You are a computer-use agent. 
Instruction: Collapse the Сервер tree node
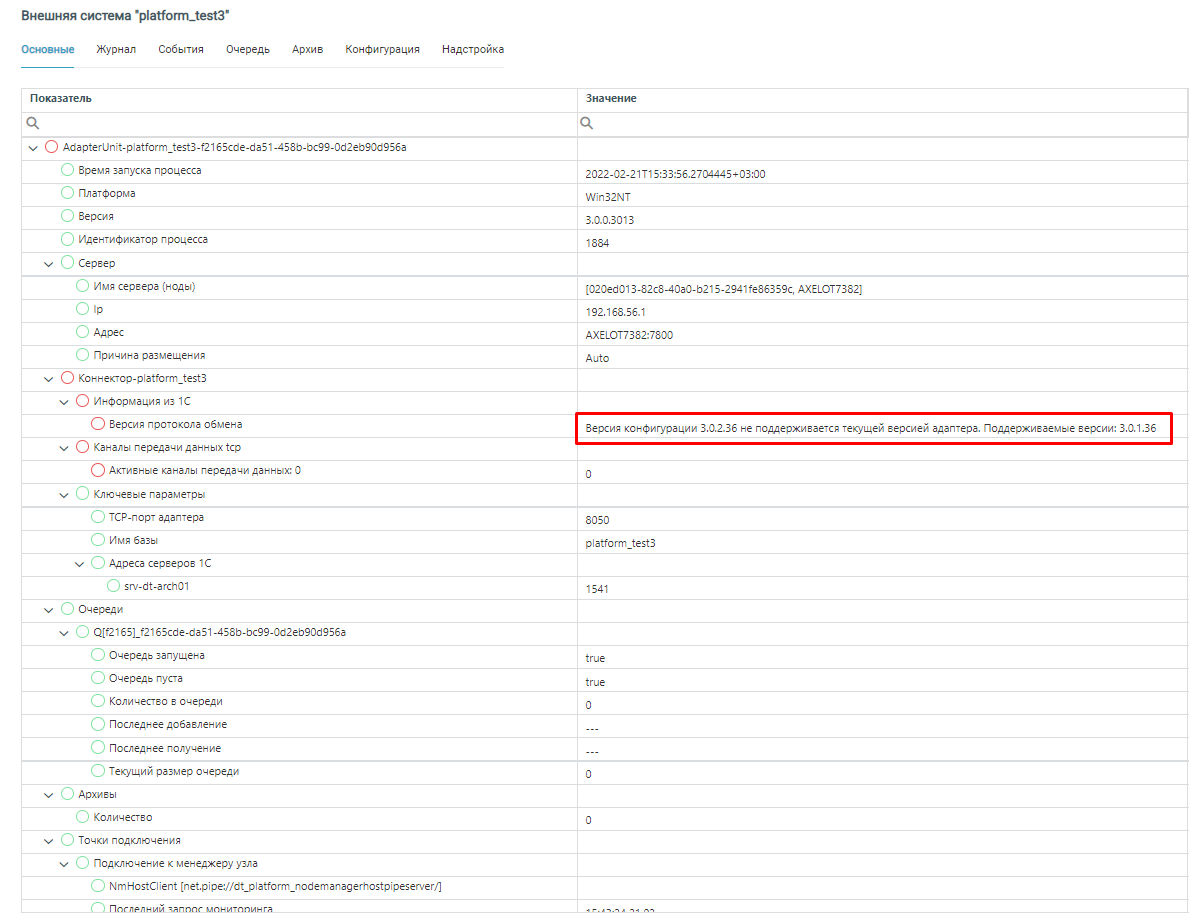(x=48, y=263)
